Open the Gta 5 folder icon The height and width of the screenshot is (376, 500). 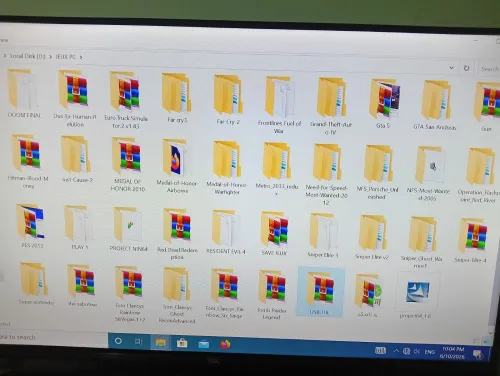click(x=384, y=99)
